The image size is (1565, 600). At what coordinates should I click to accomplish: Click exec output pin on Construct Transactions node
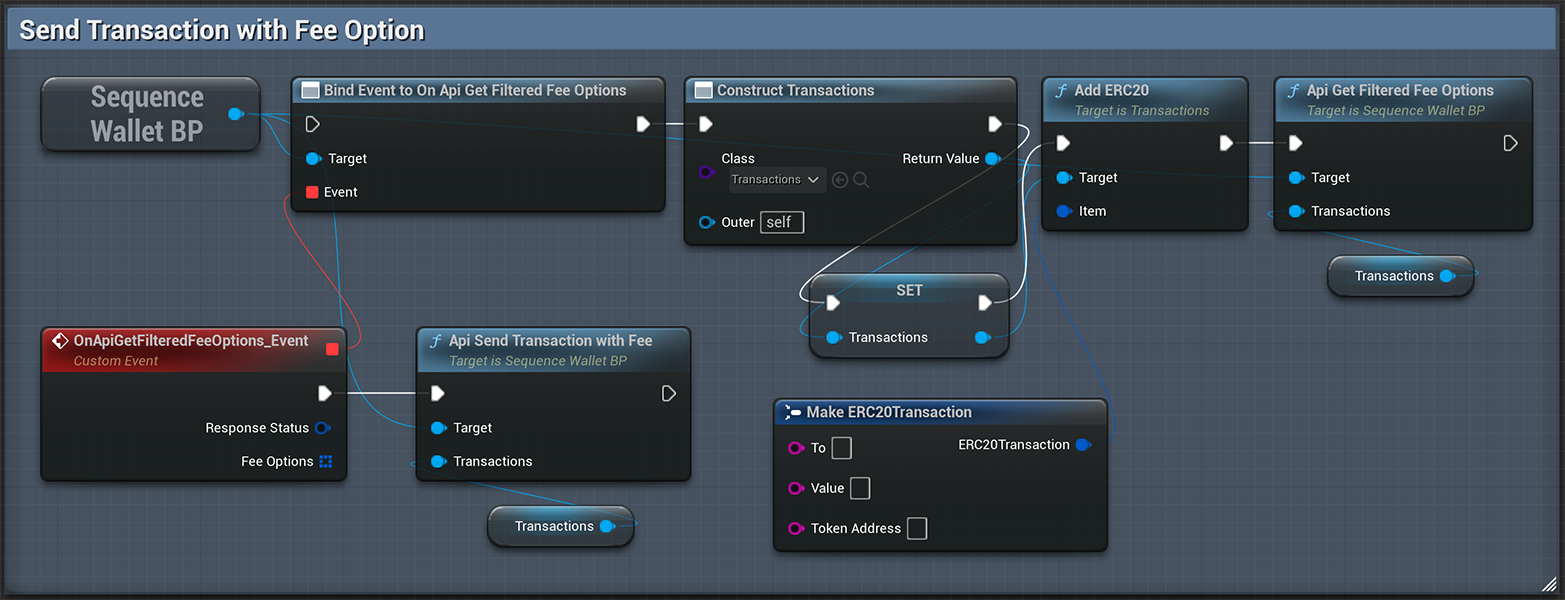click(995, 124)
